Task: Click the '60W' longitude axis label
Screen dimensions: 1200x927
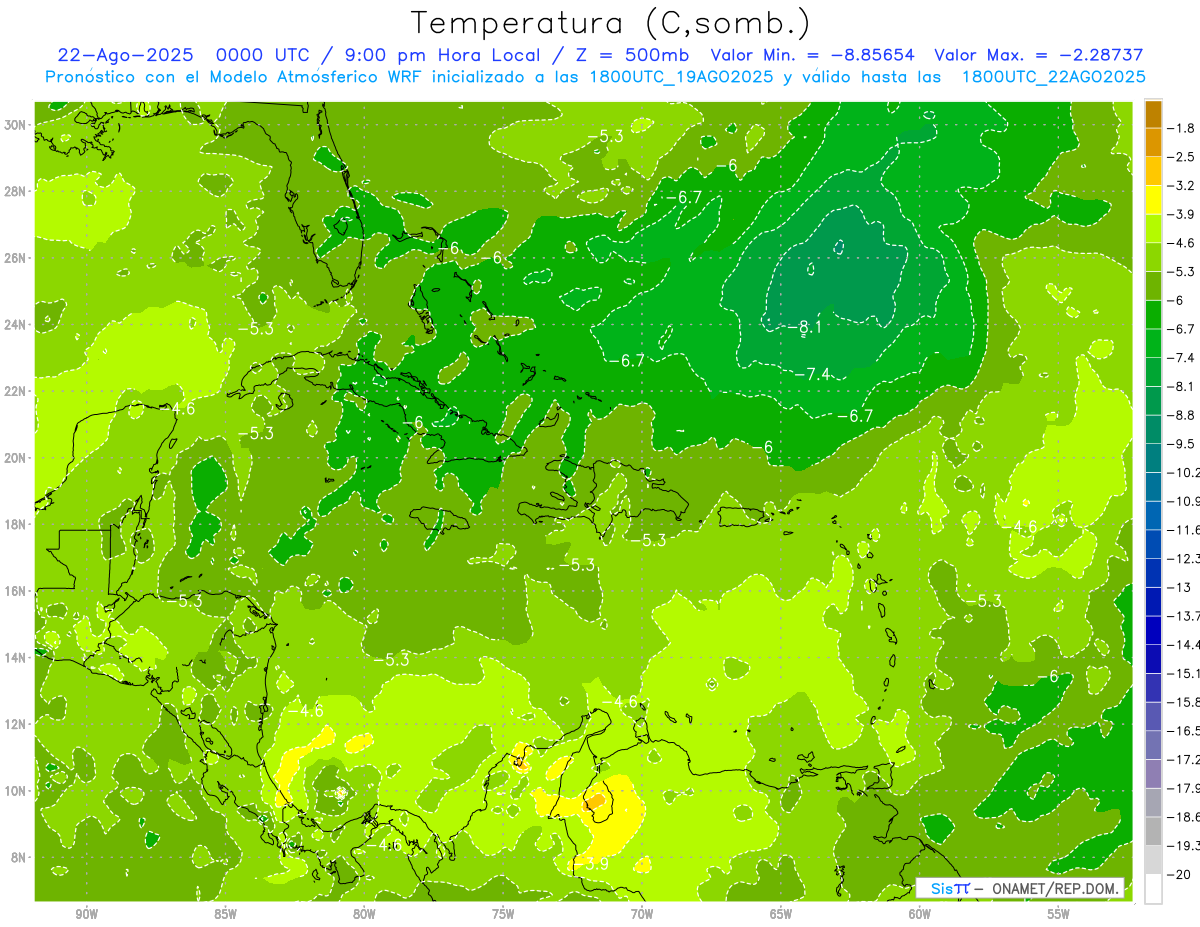Action: click(920, 914)
